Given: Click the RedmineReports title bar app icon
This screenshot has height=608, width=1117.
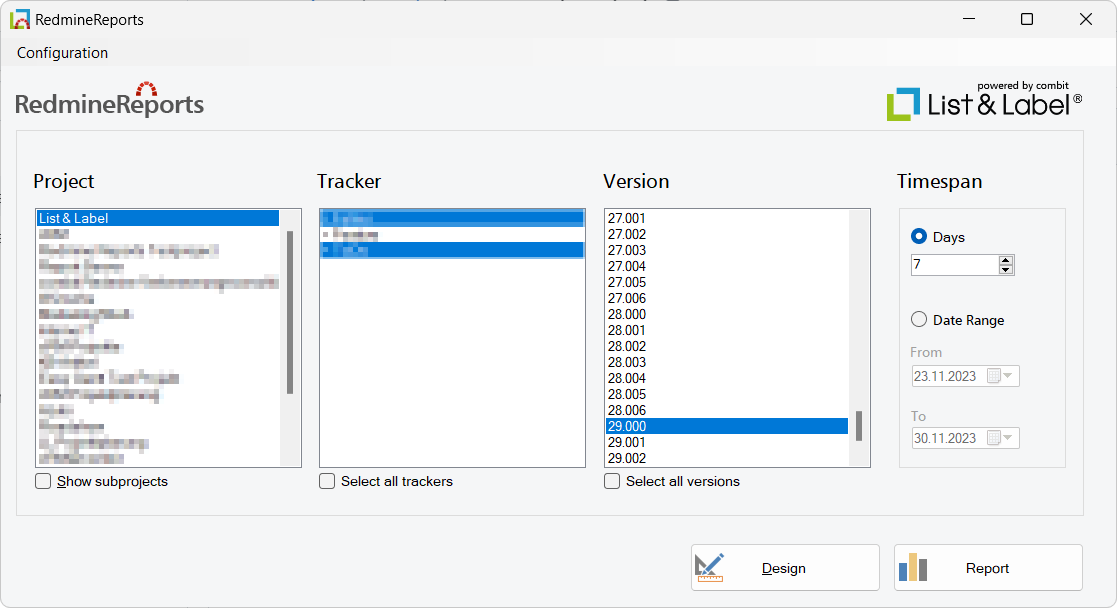Looking at the screenshot, I should click(20, 19).
